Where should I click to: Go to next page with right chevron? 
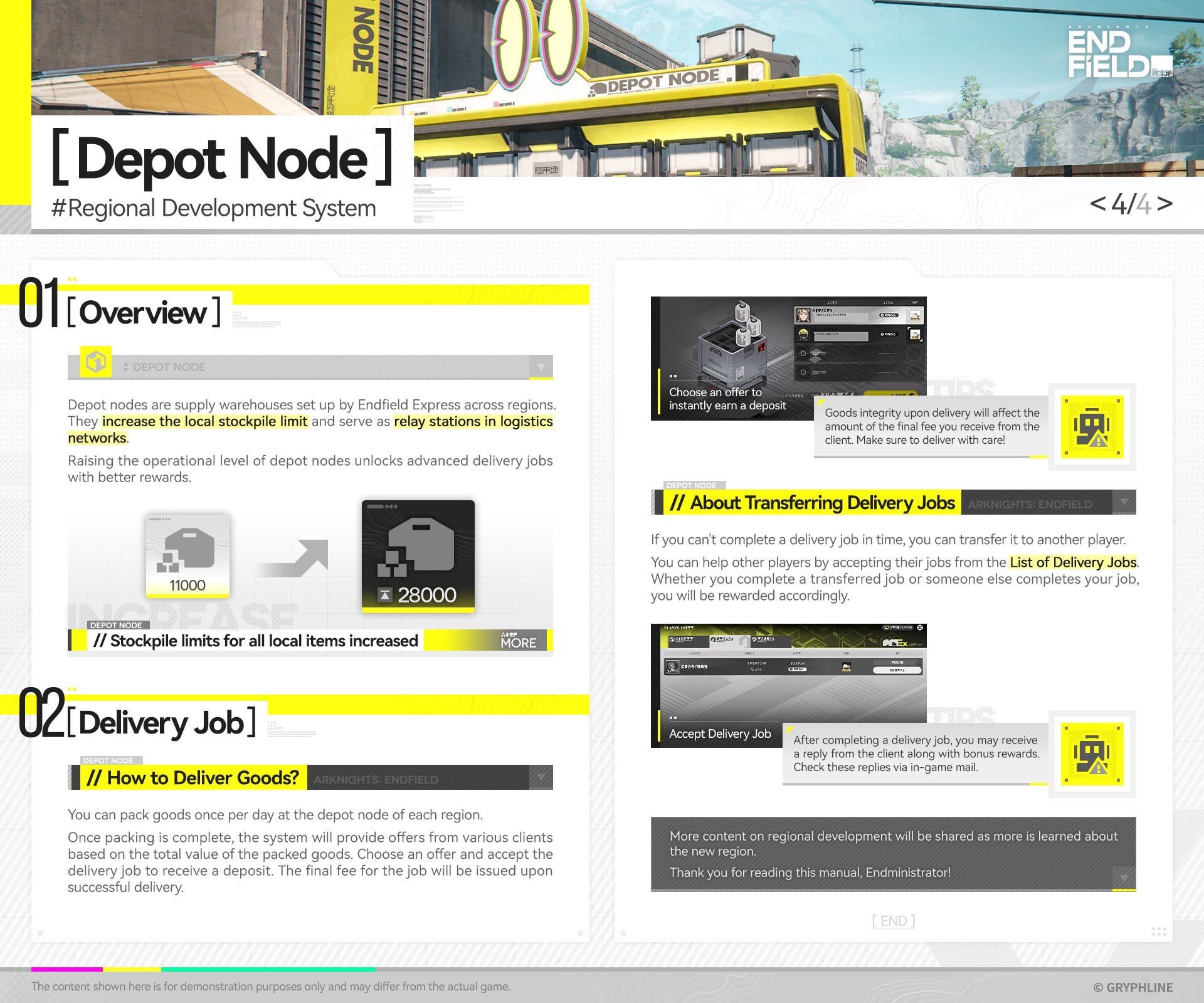(x=1165, y=203)
